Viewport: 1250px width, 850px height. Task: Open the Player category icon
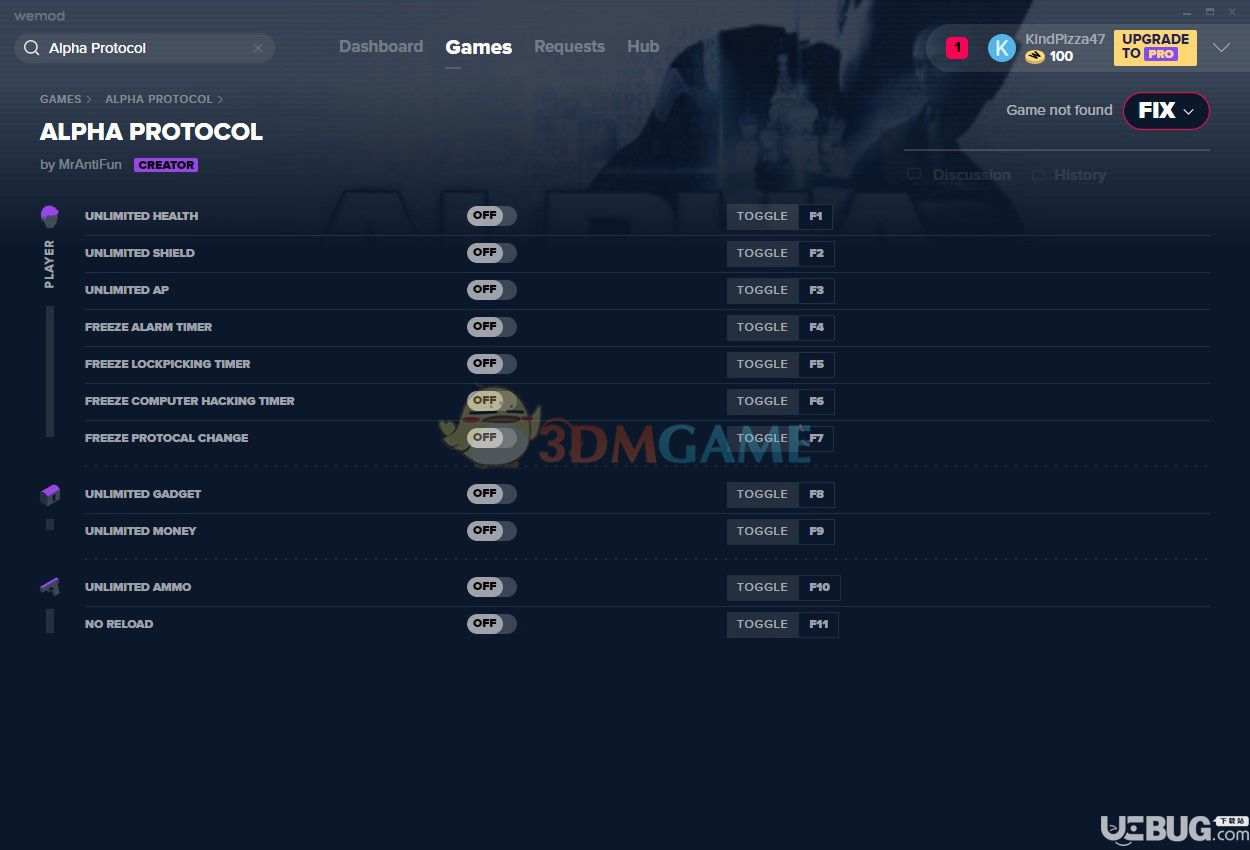click(50, 216)
